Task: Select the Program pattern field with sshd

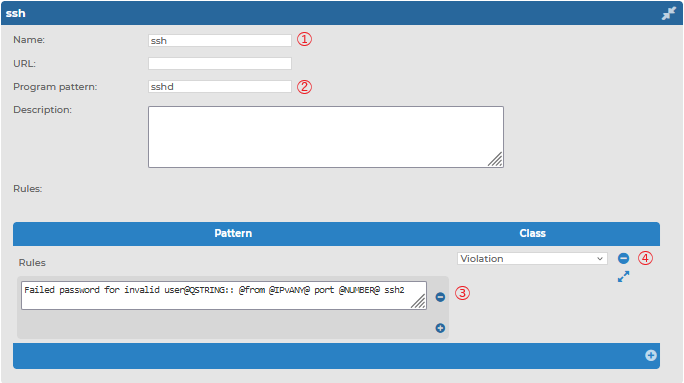Action: (220, 87)
